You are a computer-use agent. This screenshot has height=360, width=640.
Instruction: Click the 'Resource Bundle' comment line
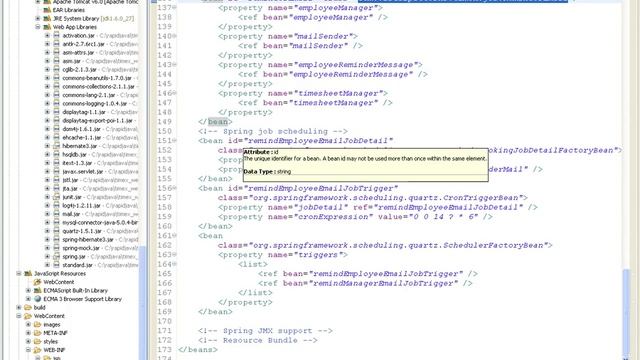click(258, 340)
